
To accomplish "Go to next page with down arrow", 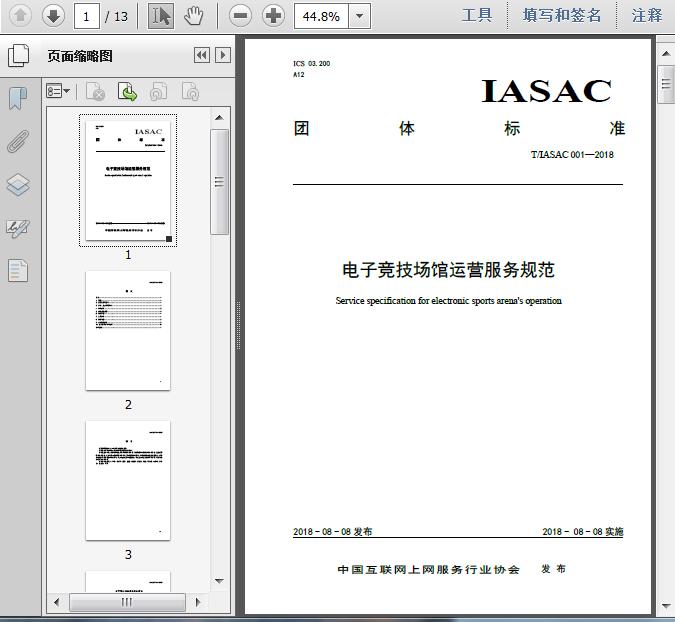I will coord(53,16).
